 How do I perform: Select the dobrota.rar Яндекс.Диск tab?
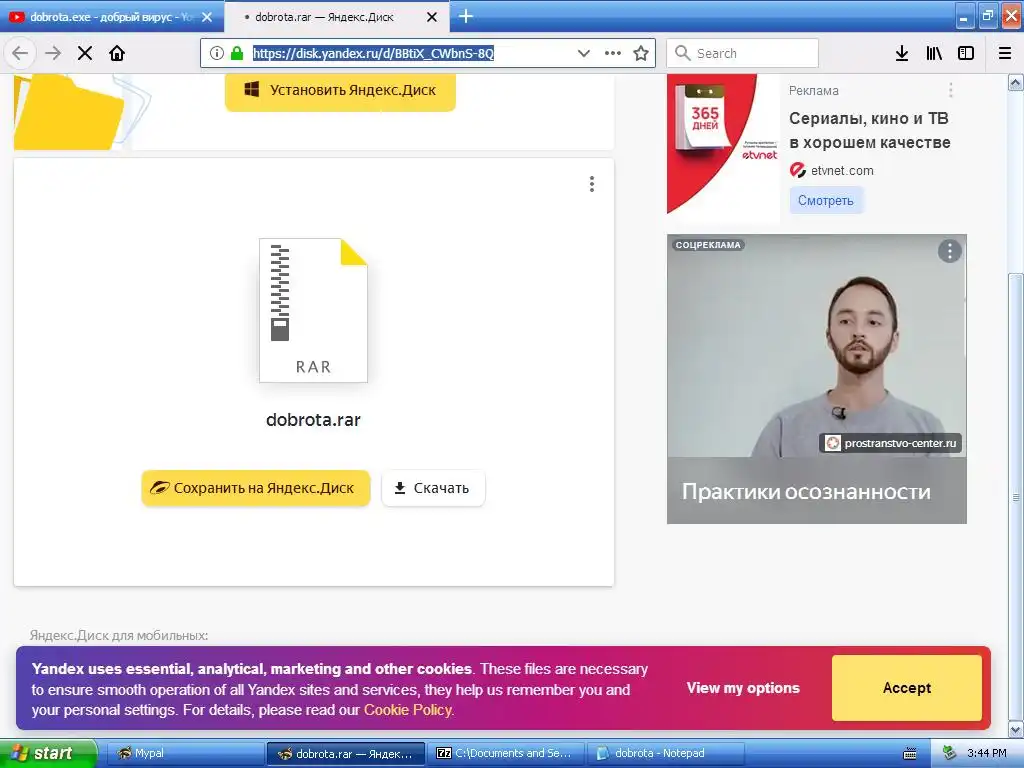click(x=325, y=17)
